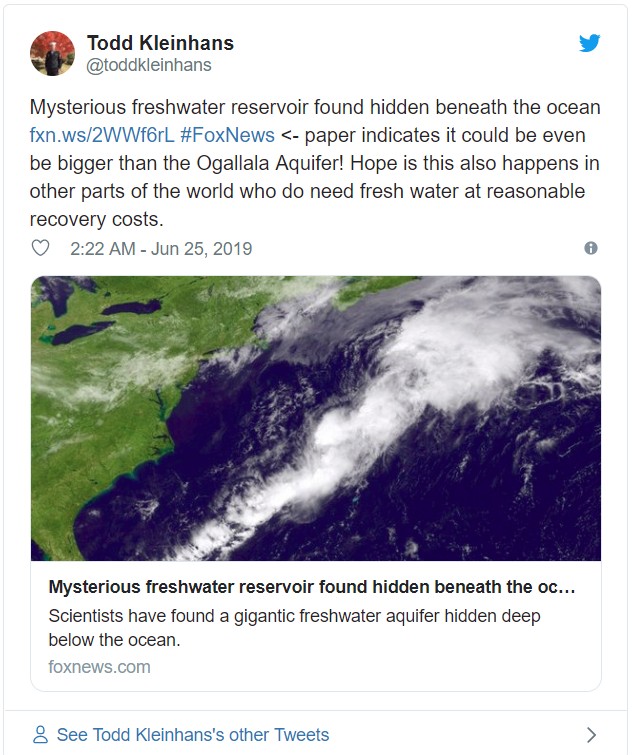Click the Twitter bird logo icon
This screenshot has width=636, height=755.
(589, 43)
